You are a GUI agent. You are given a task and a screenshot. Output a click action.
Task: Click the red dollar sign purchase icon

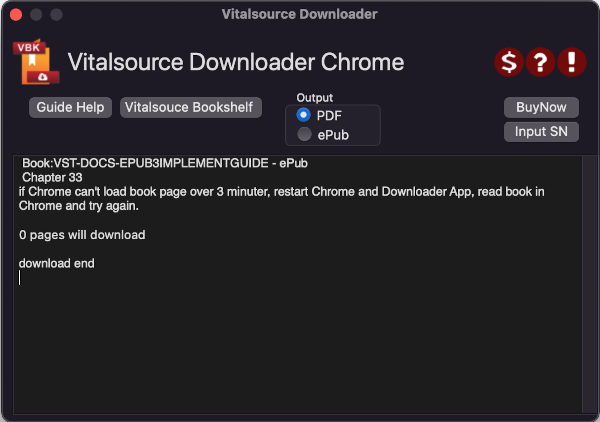(x=509, y=62)
